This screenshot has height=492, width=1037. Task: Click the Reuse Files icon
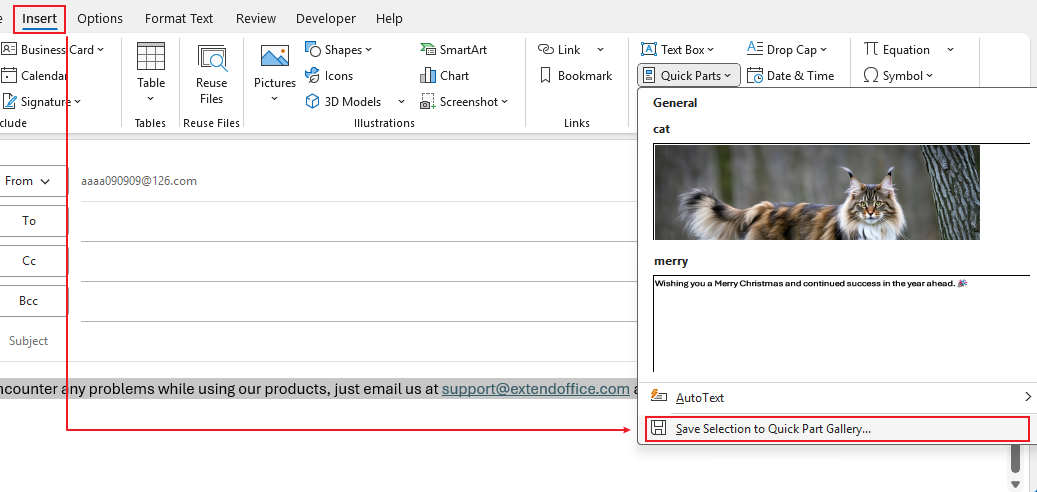pos(212,58)
